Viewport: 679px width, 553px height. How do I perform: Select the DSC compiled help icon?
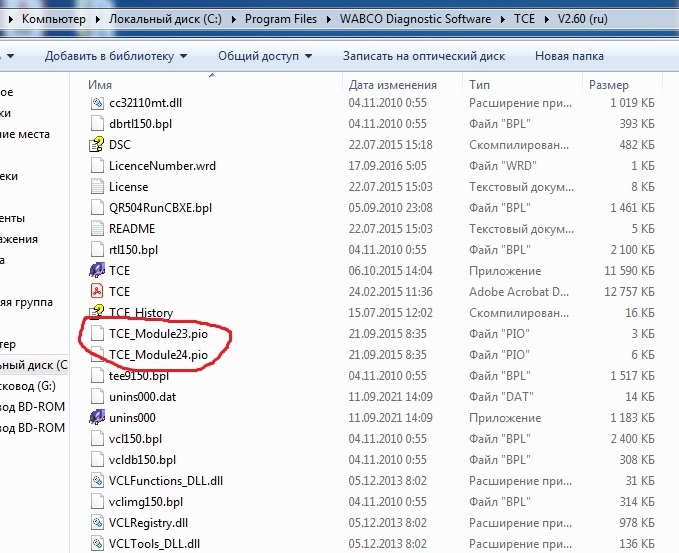click(x=97, y=145)
